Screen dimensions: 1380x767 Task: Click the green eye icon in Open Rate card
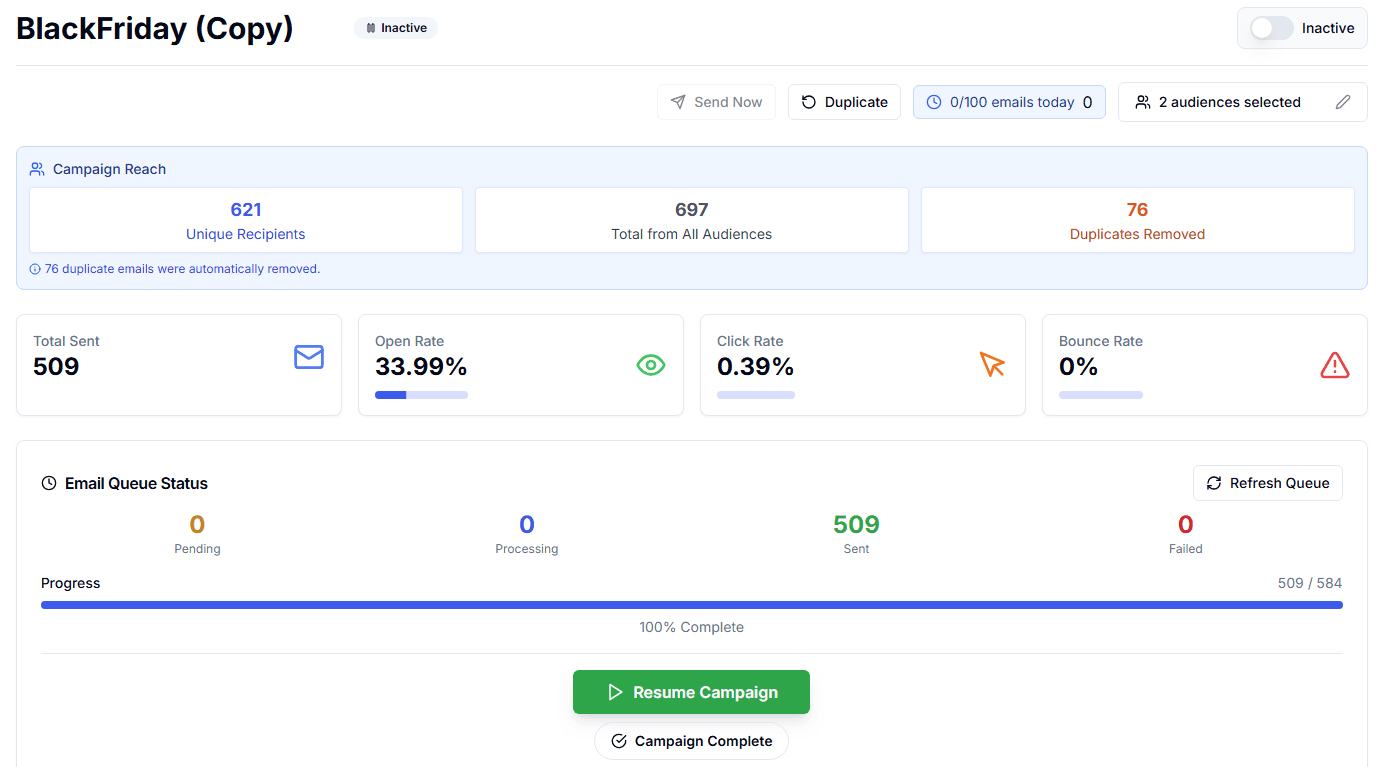pos(651,366)
